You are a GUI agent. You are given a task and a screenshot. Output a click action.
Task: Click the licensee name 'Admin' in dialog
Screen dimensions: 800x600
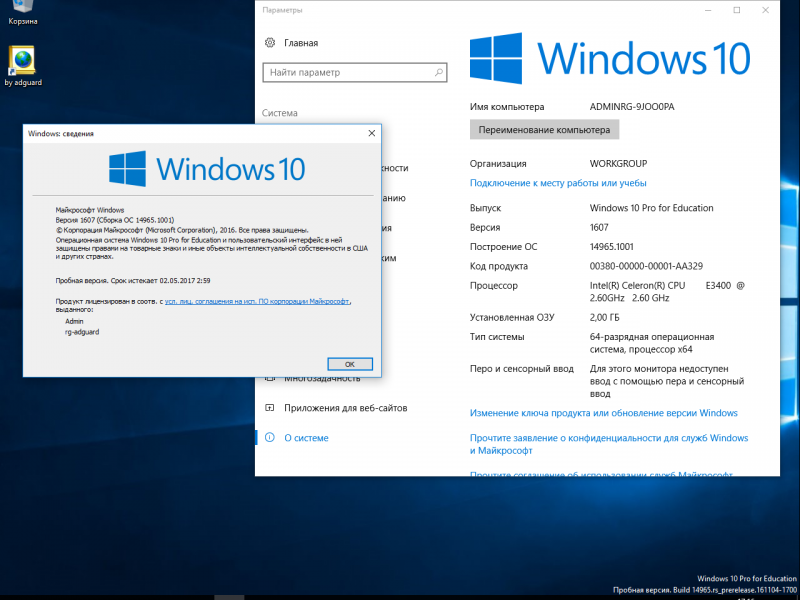74,321
